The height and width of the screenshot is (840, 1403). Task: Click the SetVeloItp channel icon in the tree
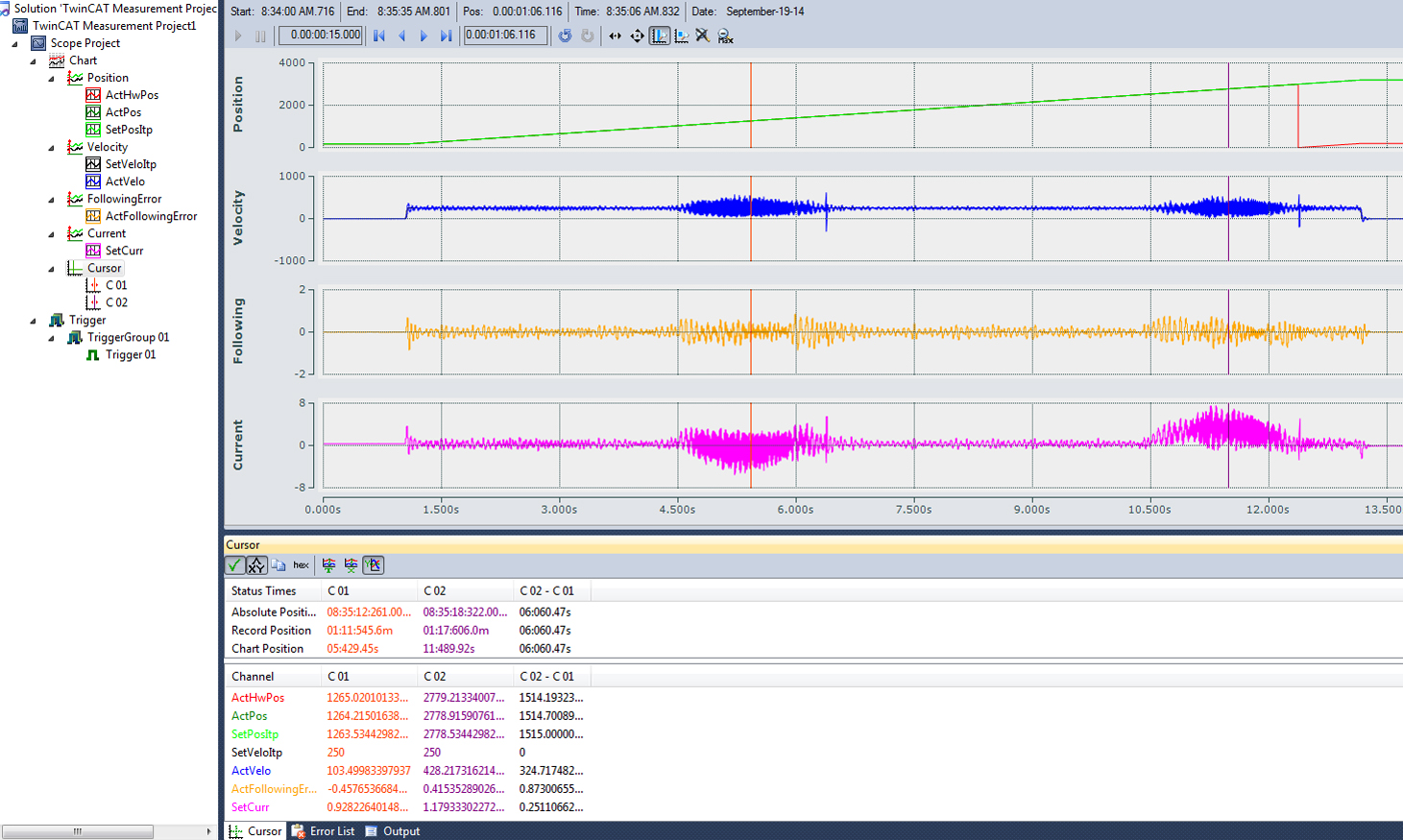(93, 164)
